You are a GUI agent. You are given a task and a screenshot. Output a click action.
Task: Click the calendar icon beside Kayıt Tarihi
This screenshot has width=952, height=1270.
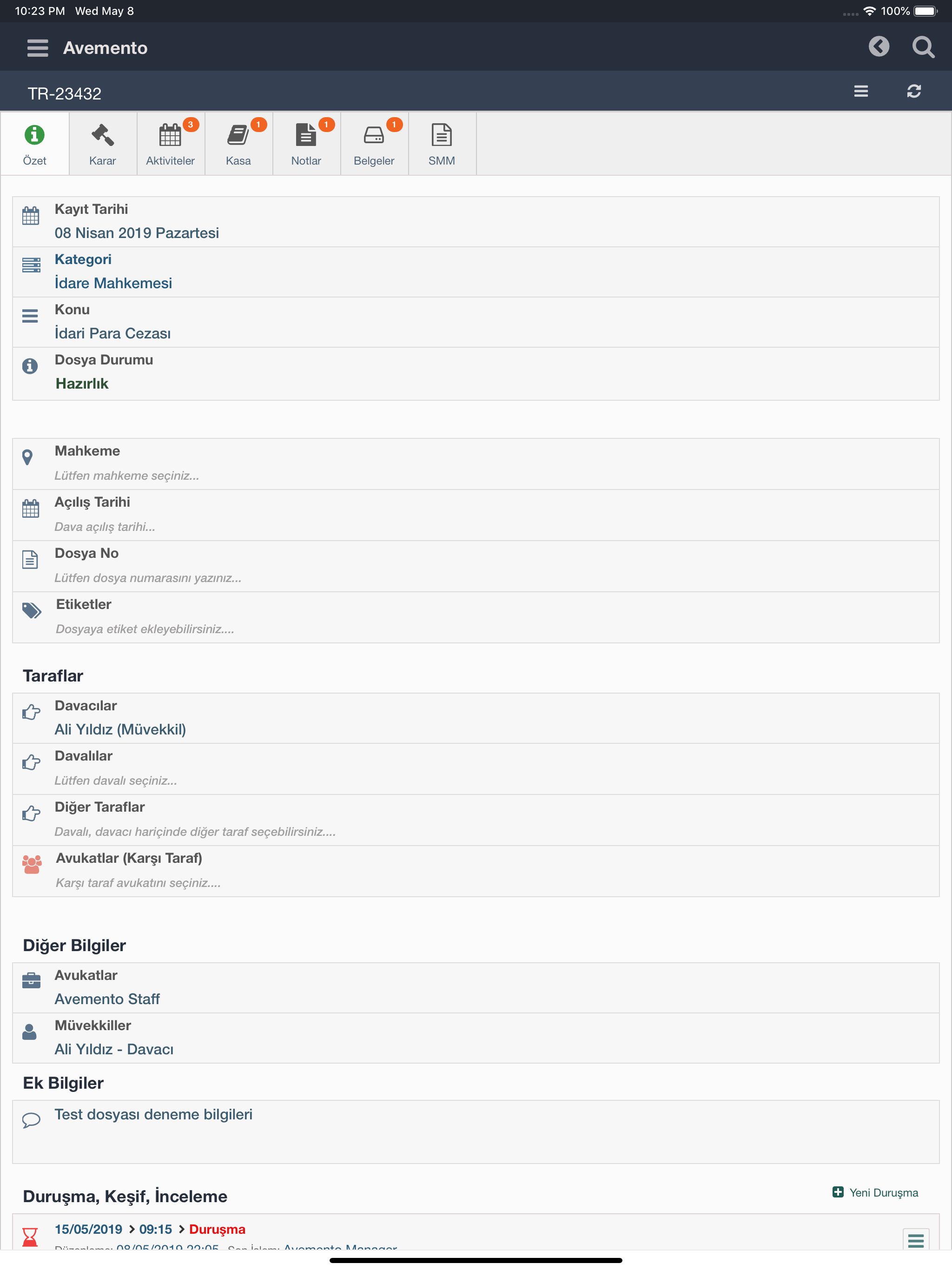(30, 216)
